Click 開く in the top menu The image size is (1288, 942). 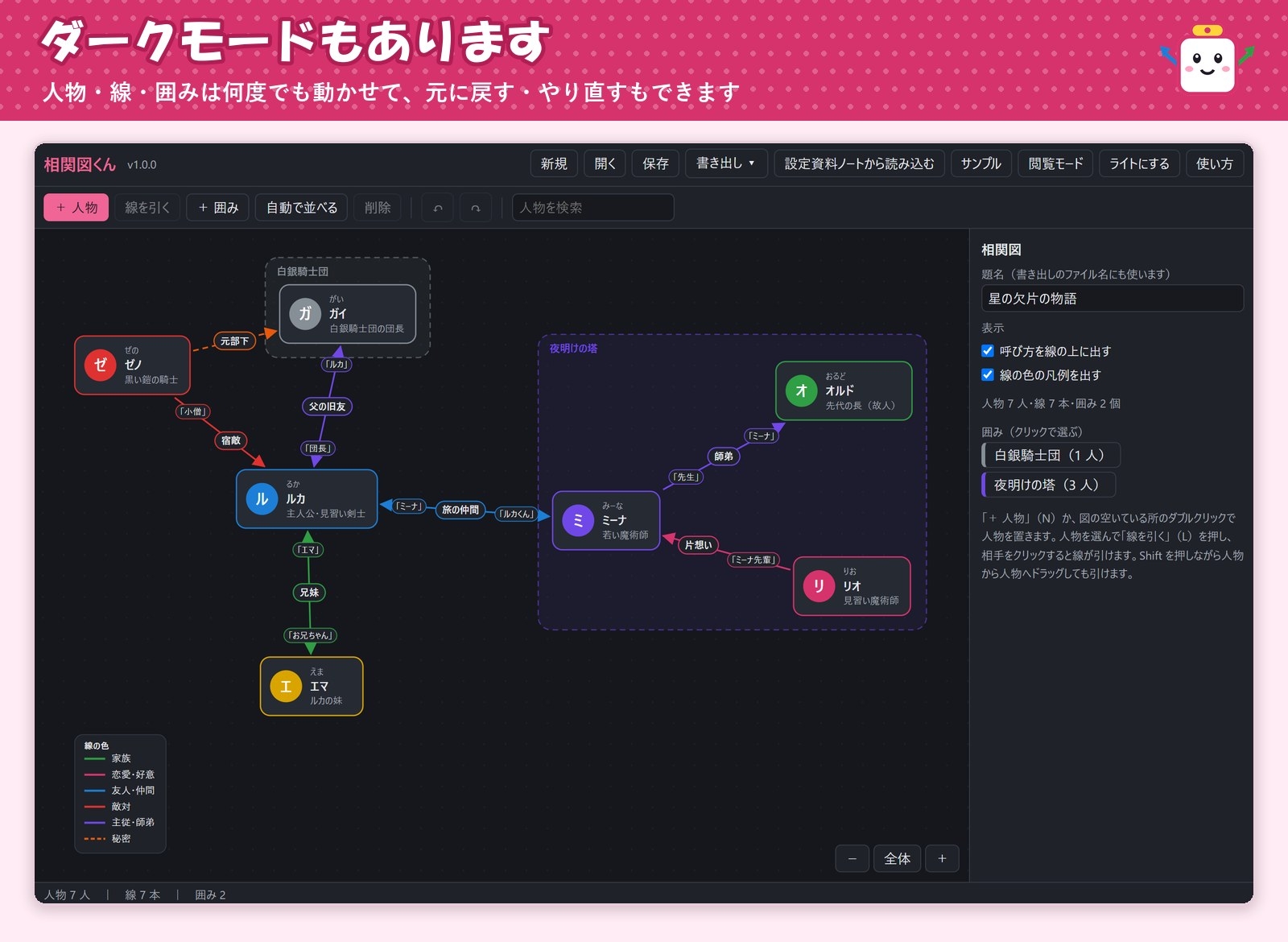[605, 163]
